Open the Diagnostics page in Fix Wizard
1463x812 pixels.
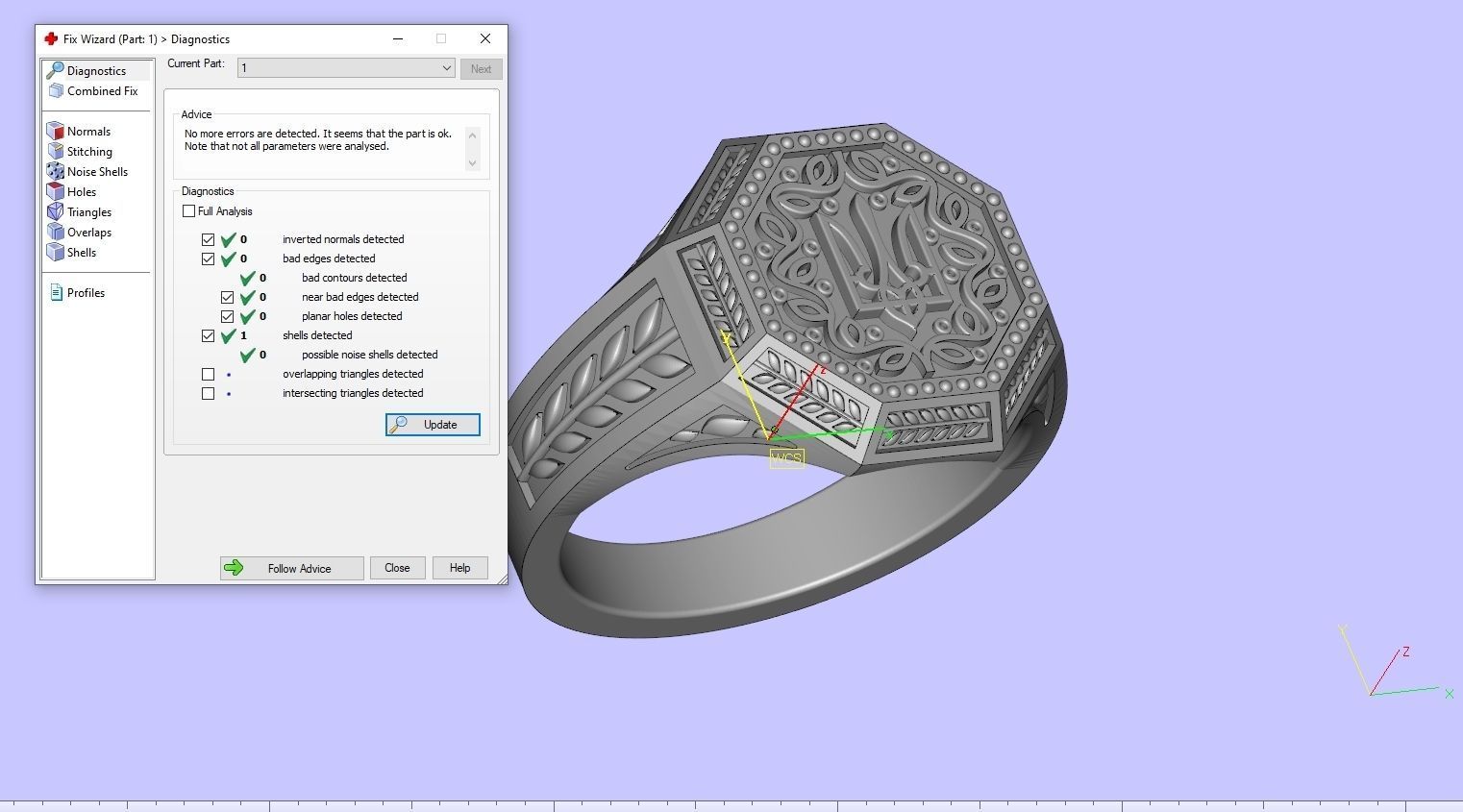[96, 70]
